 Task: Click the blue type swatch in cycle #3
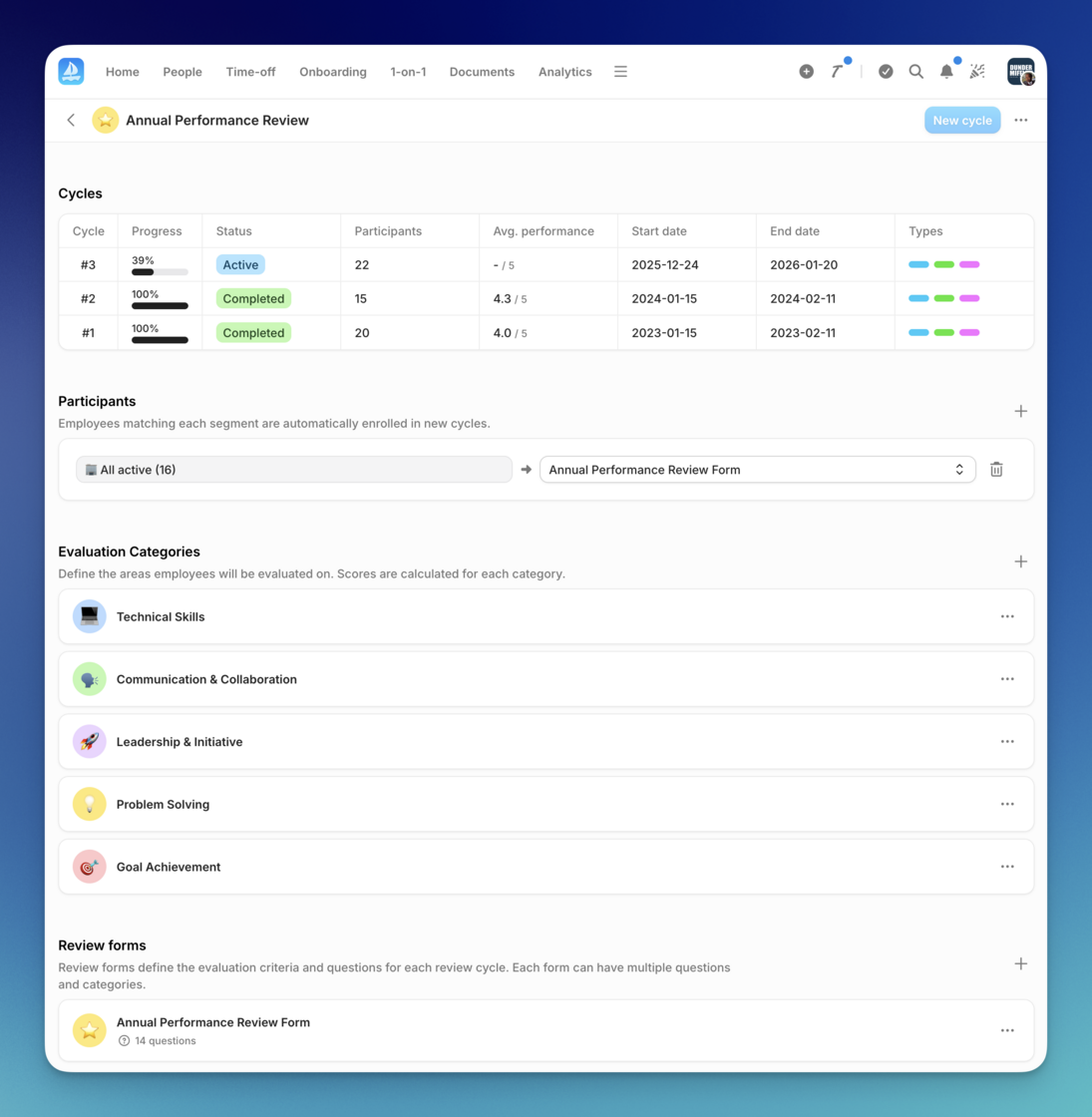click(918, 265)
